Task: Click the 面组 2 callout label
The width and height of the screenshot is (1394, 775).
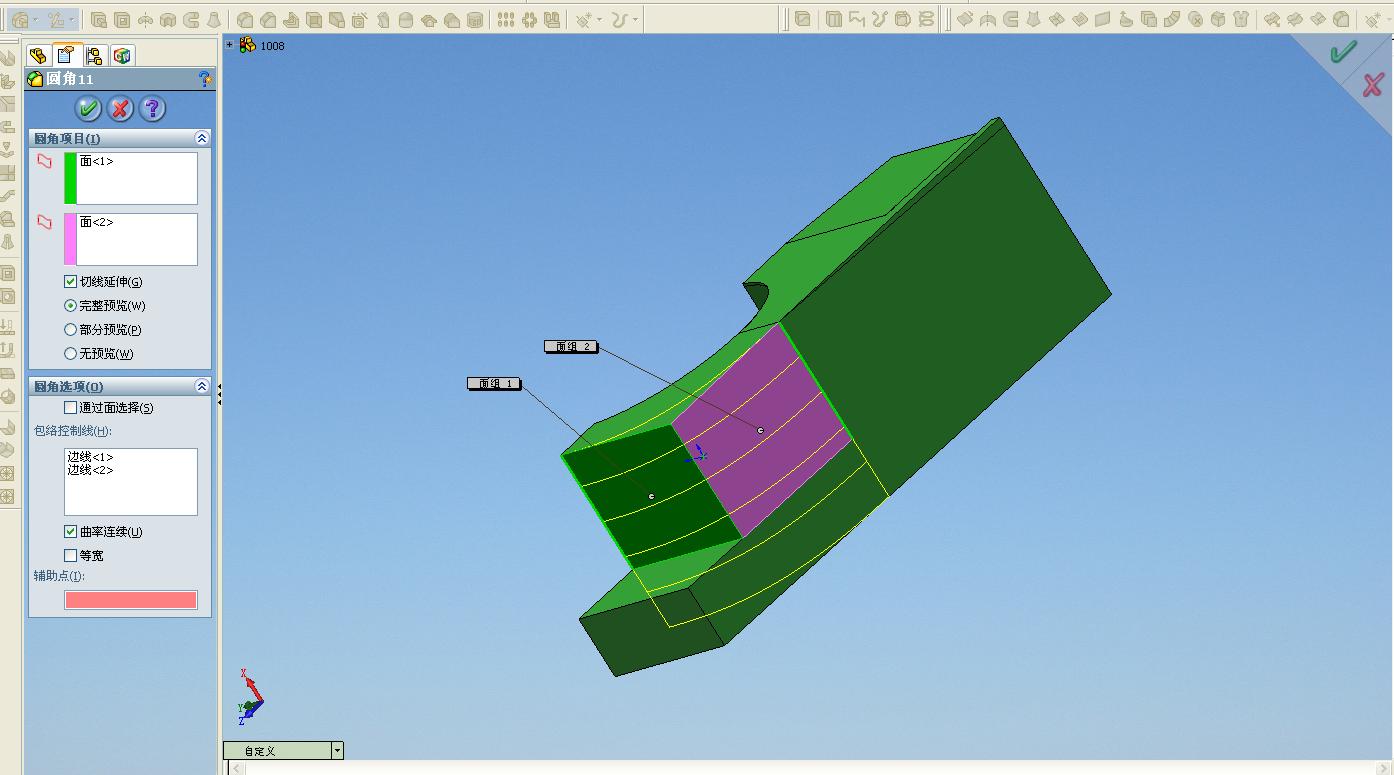Action: [571, 347]
